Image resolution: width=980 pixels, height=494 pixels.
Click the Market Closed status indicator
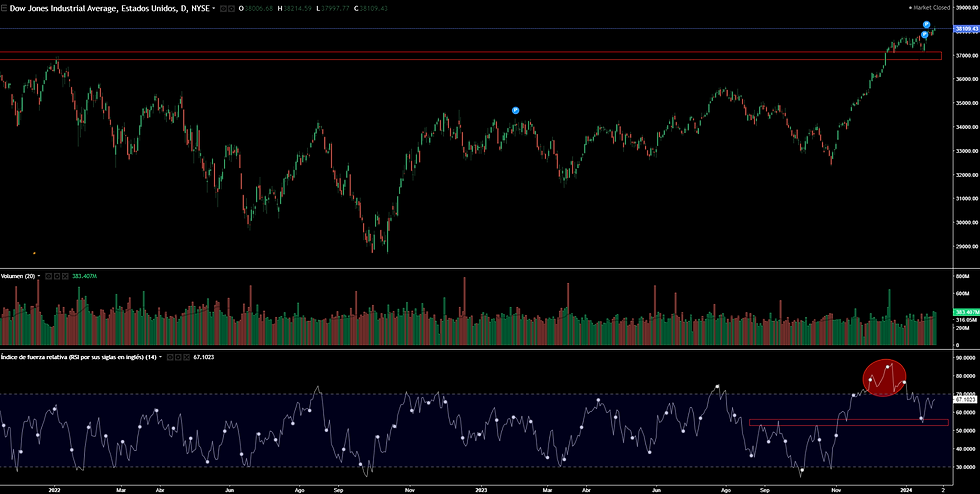click(929, 8)
